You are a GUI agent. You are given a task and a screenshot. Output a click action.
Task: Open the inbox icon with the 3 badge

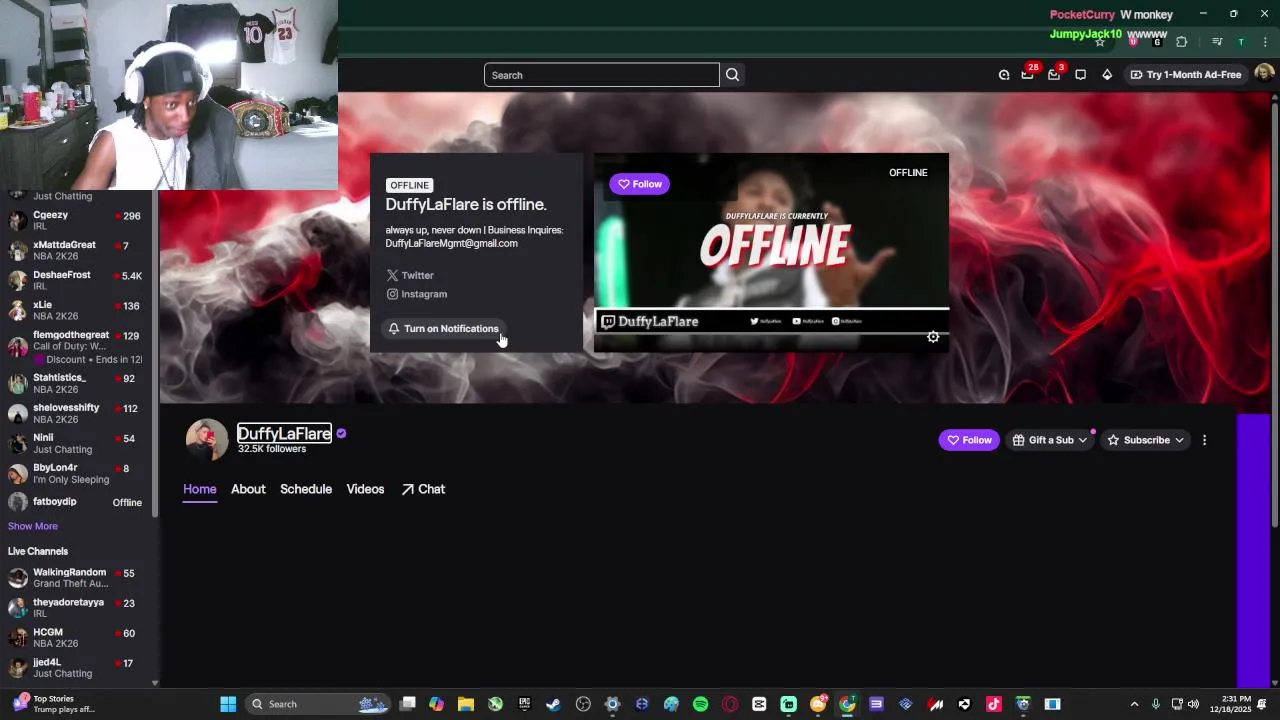(x=1054, y=75)
